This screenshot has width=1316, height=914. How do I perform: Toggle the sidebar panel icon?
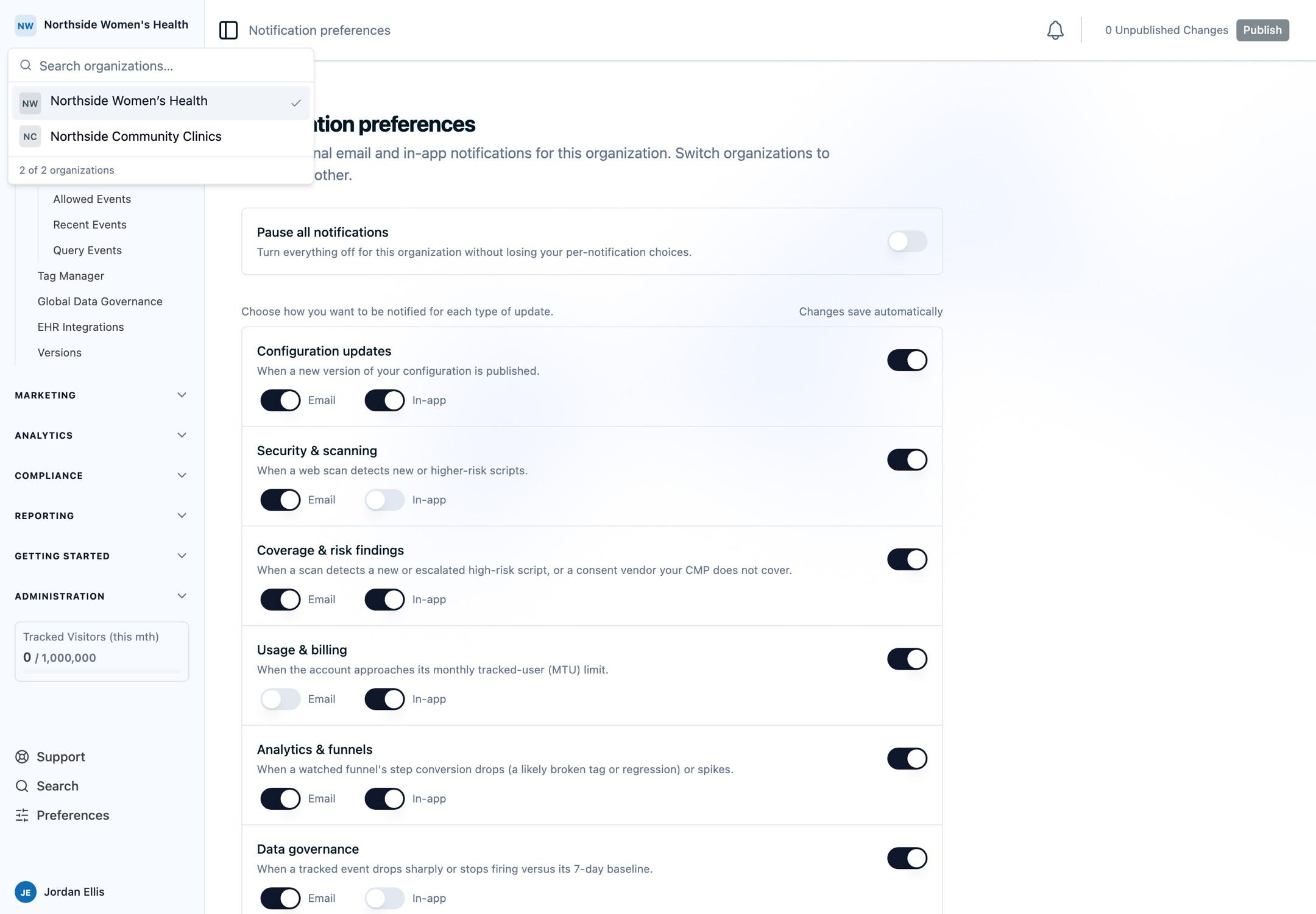coord(228,30)
